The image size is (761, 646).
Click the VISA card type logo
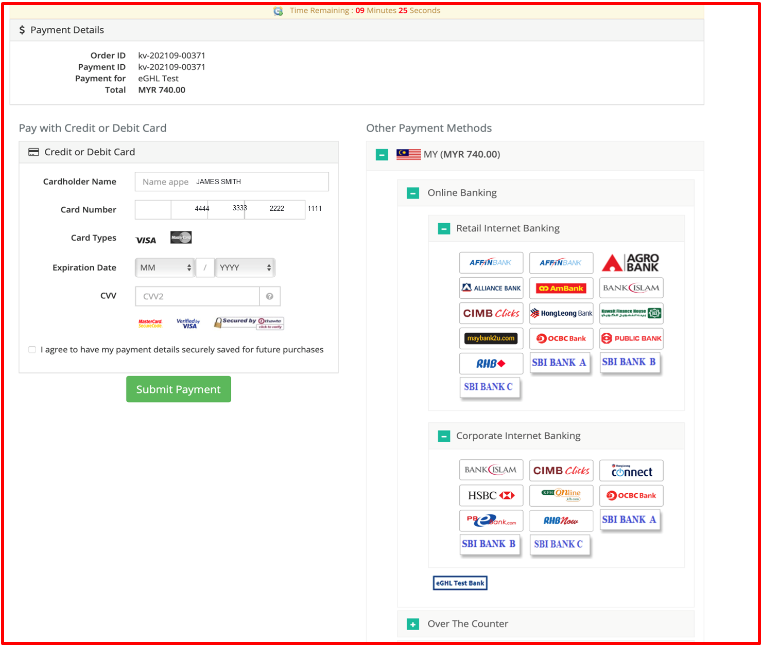[146, 240]
